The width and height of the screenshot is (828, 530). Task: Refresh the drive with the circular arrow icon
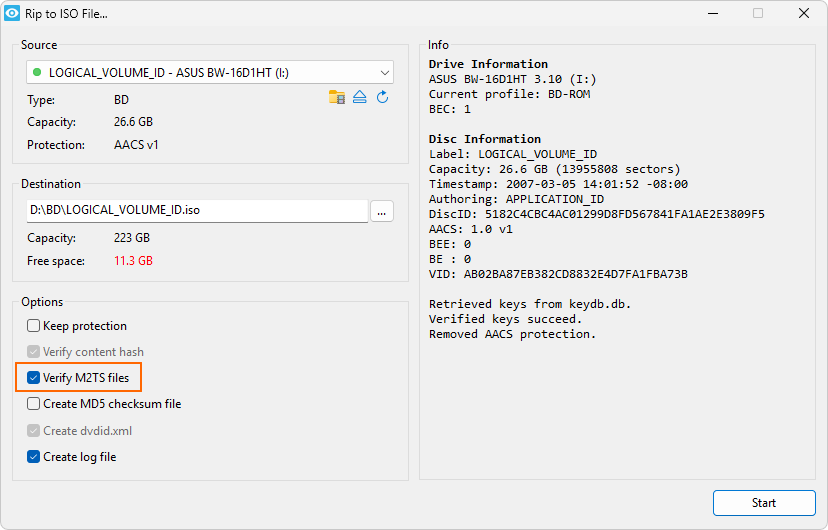pos(382,97)
